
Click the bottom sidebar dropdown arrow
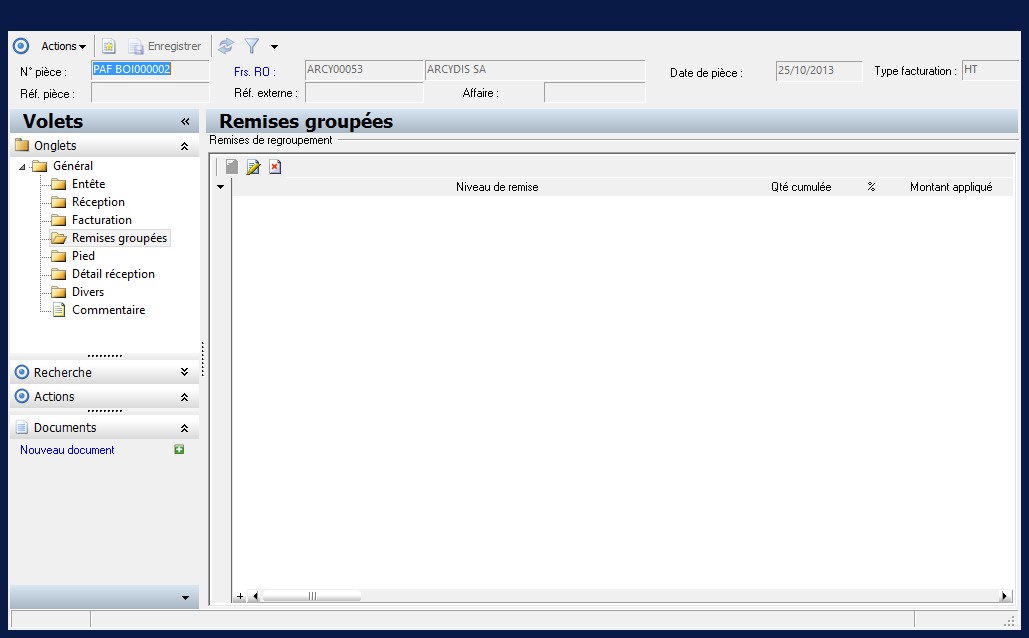click(185, 598)
